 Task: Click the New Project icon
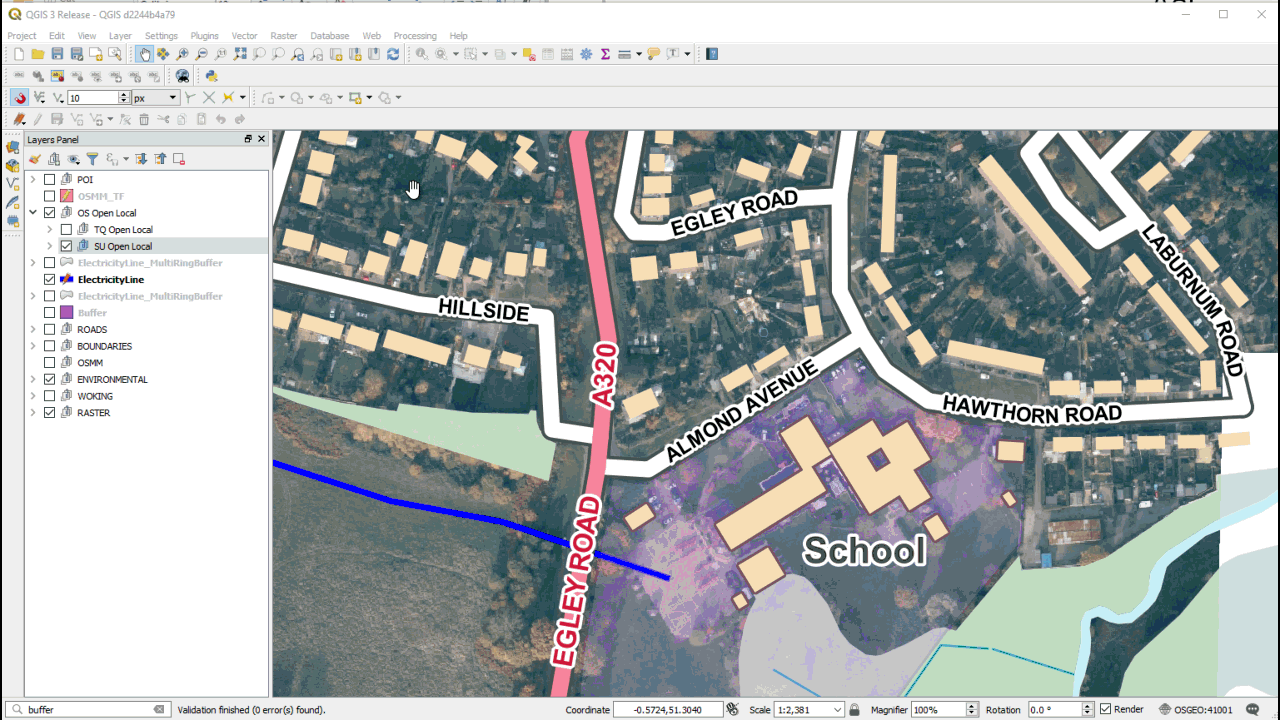[x=18, y=54]
